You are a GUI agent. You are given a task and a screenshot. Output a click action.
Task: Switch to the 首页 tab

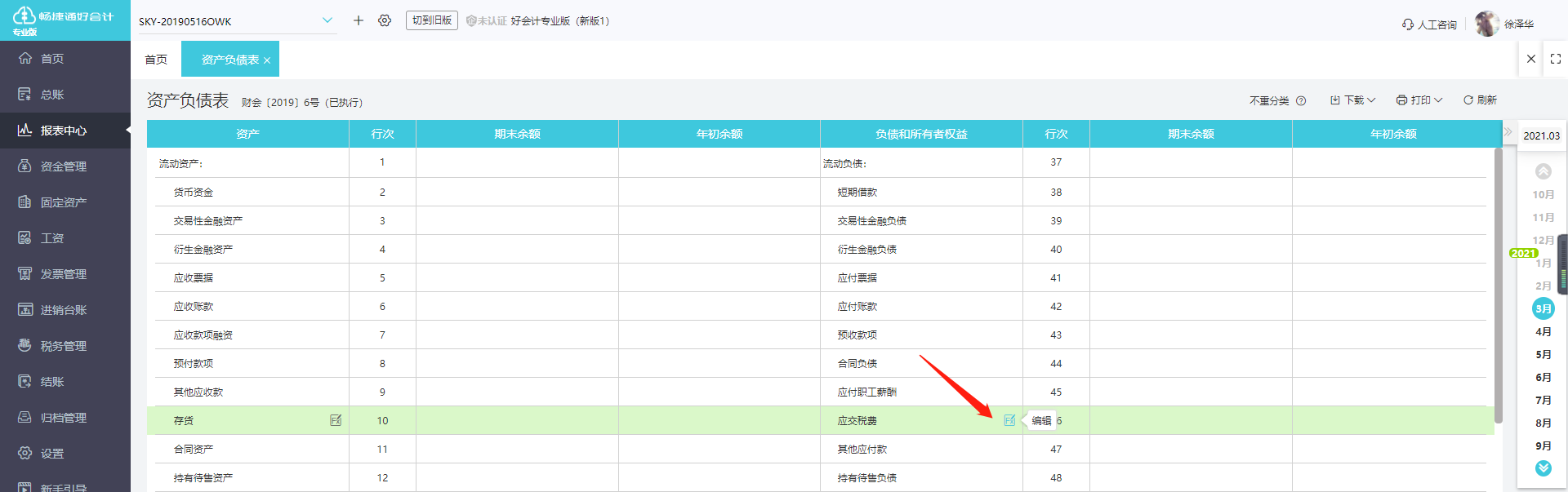pos(156,60)
